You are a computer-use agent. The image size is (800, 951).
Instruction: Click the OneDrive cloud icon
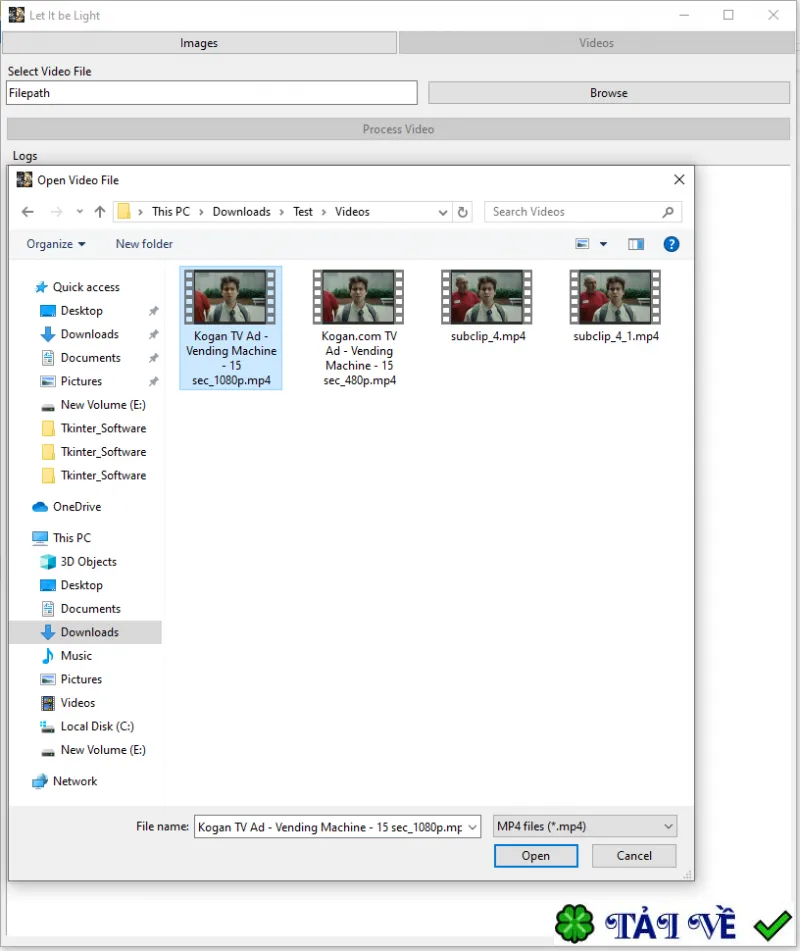pyautogui.click(x=40, y=506)
